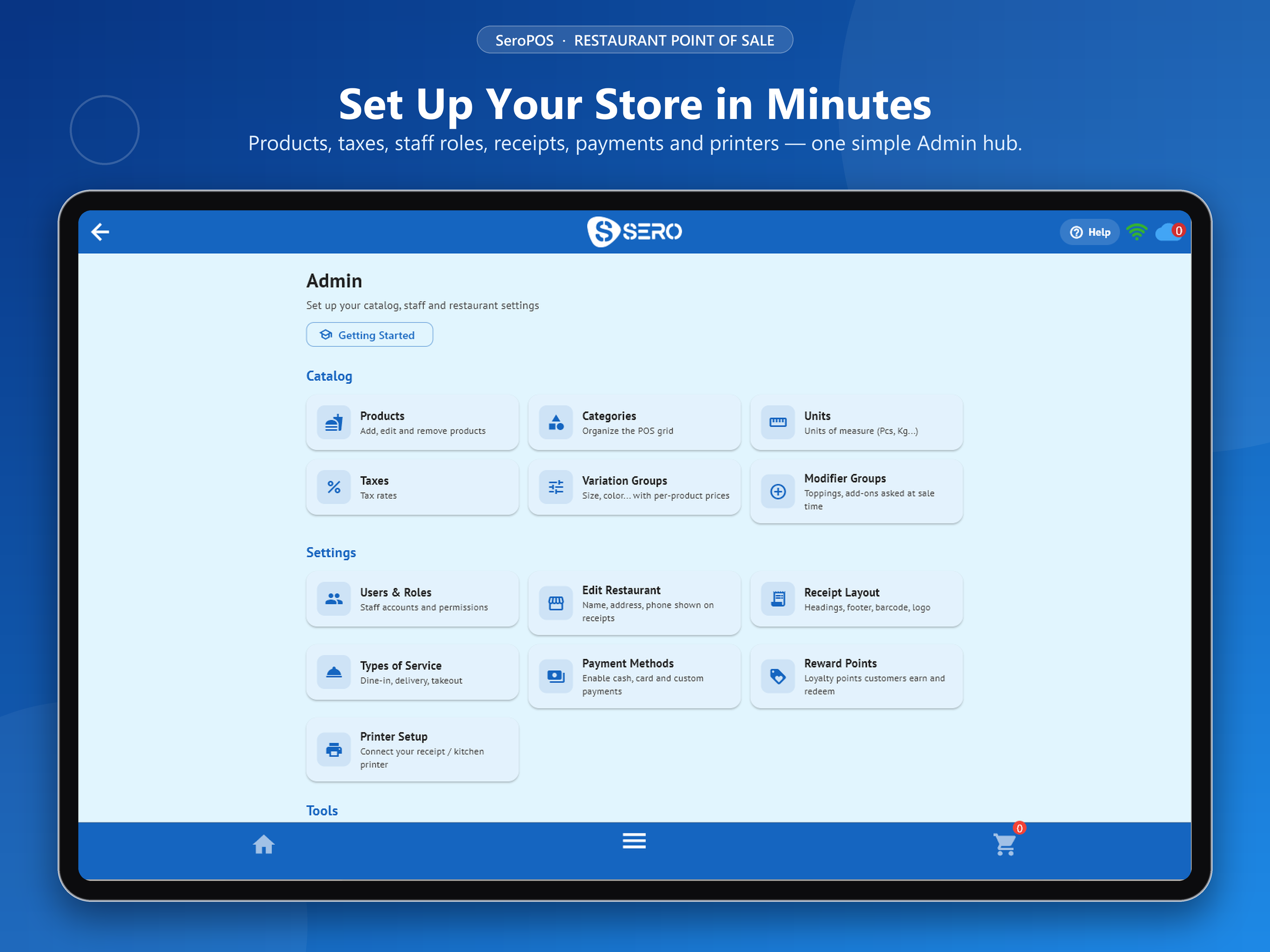Click the Reward Points tag icon
This screenshot has height=952, width=1270.
(x=778, y=676)
